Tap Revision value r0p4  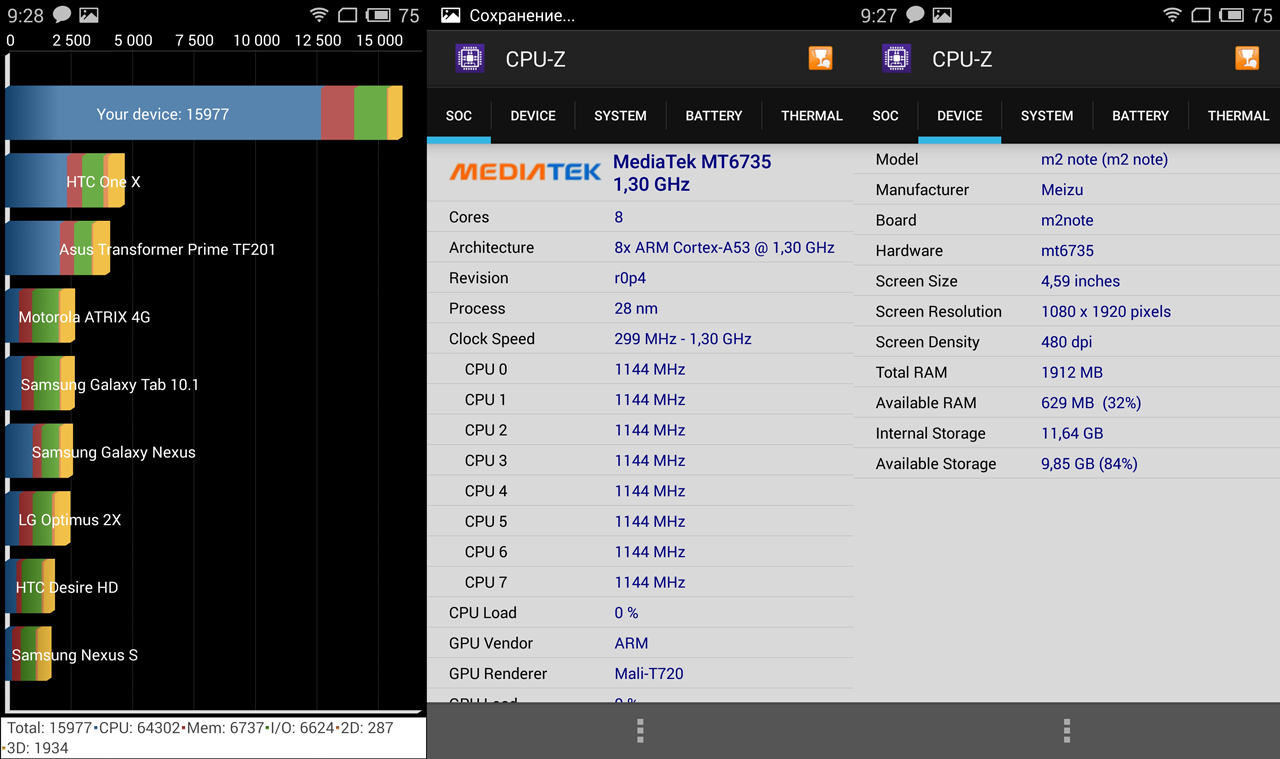coord(631,278)
